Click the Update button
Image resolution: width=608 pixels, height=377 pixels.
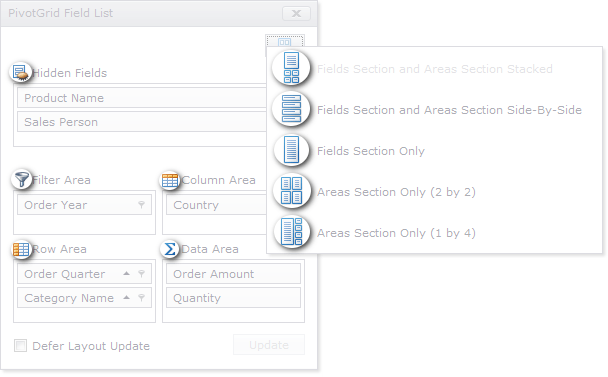point(269,344)
